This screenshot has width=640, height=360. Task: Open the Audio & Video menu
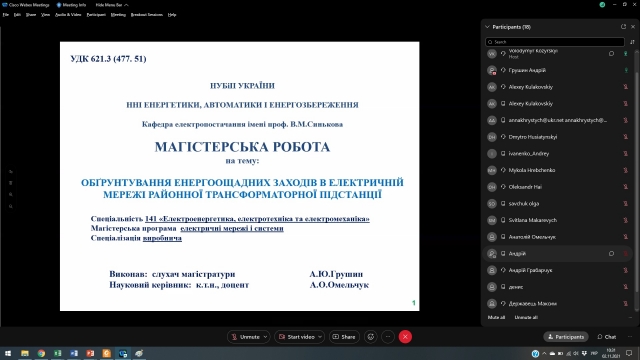click(68, 15)
